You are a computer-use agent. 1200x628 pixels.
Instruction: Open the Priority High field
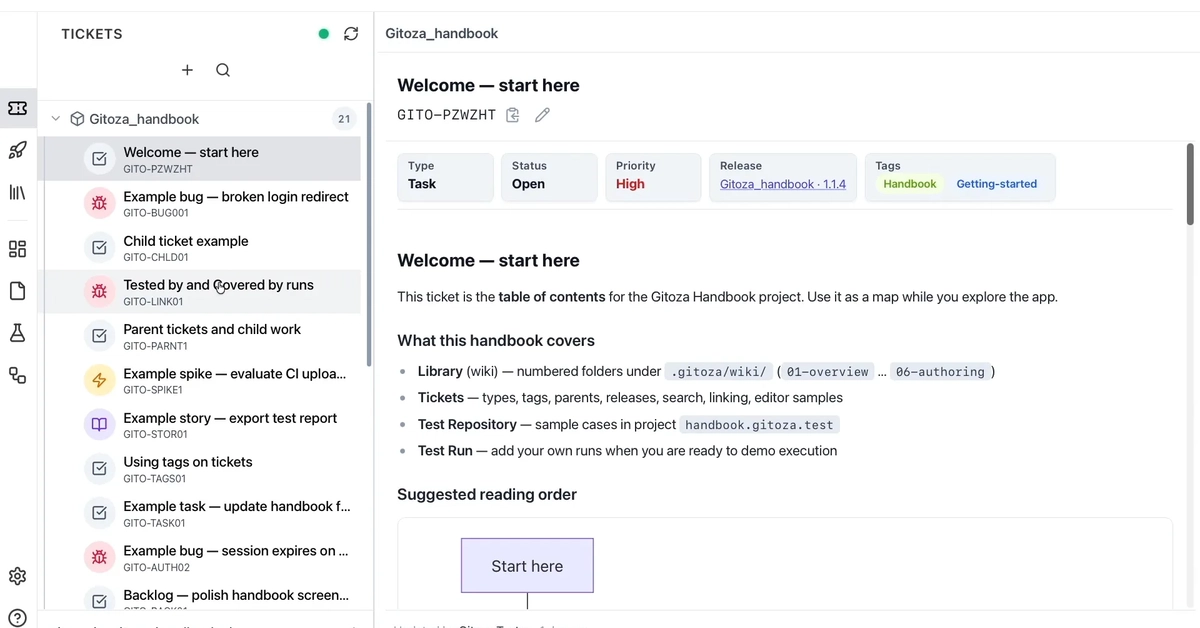[653, 176]
